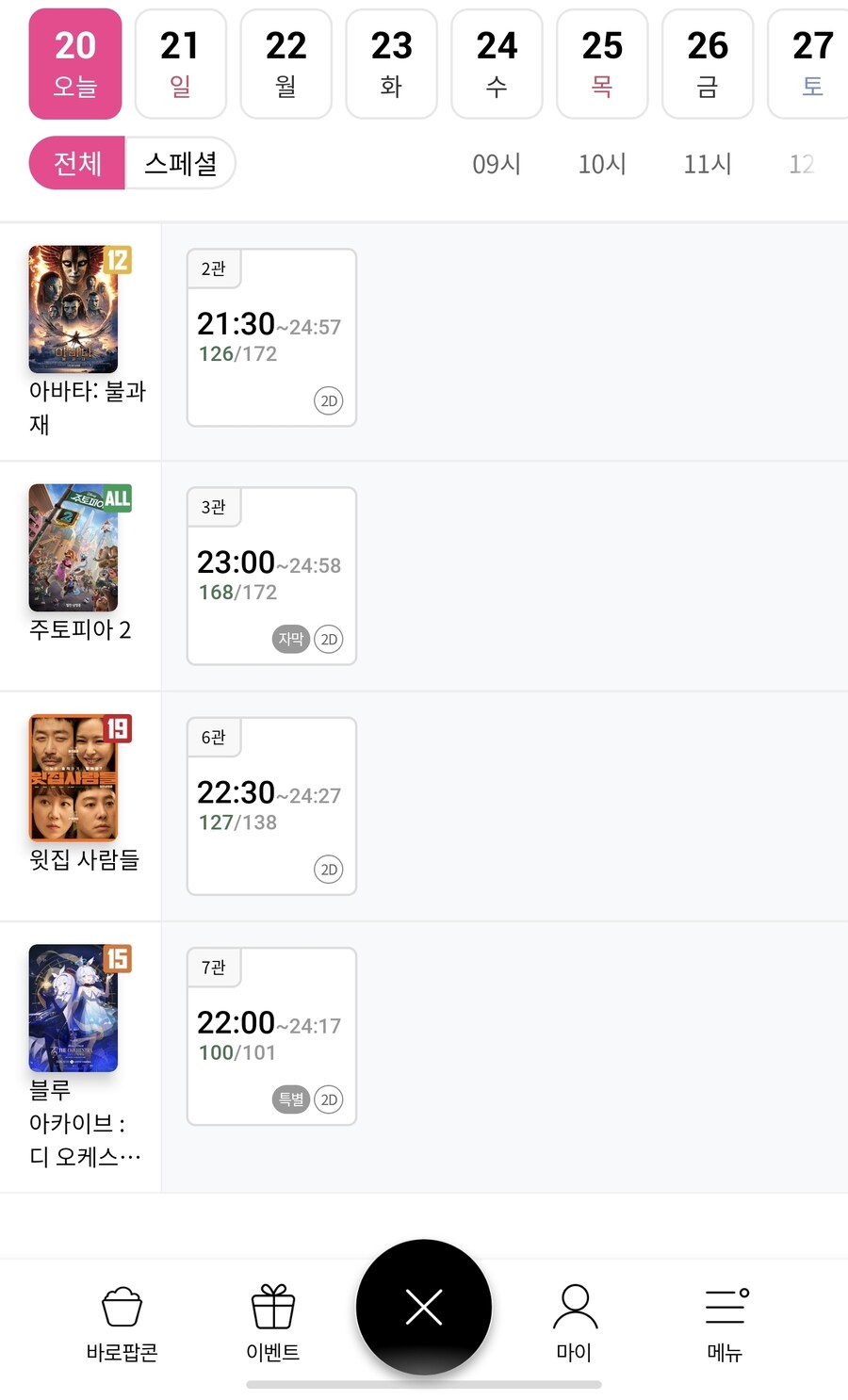Select date 21 일요일
This screenshot has height=1400, width=848.
(180, 63)
